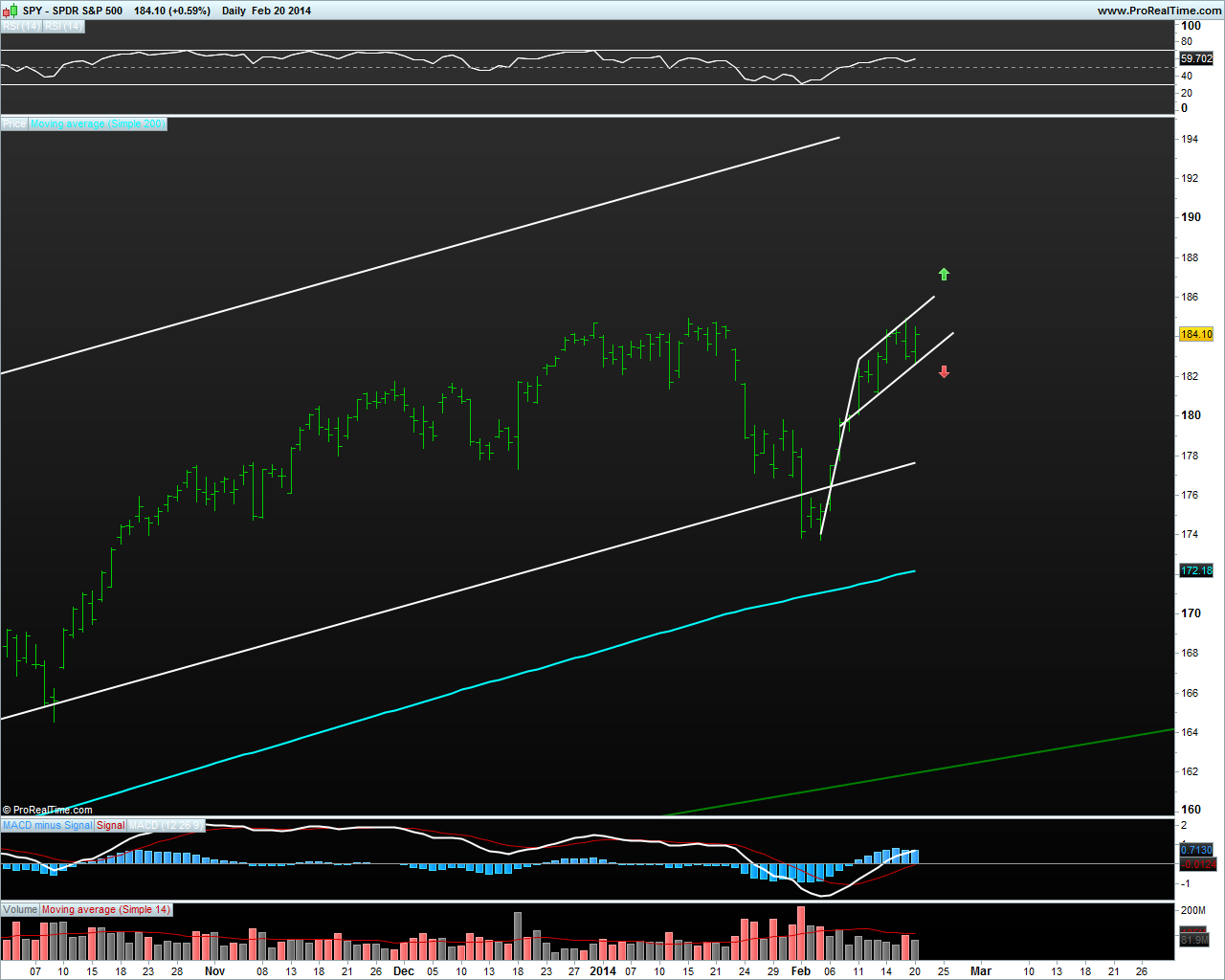This screenshot has height=980, width=1225.
Task: Click the 184.10 (+0.59%) quote text
Action: [172, 11]
